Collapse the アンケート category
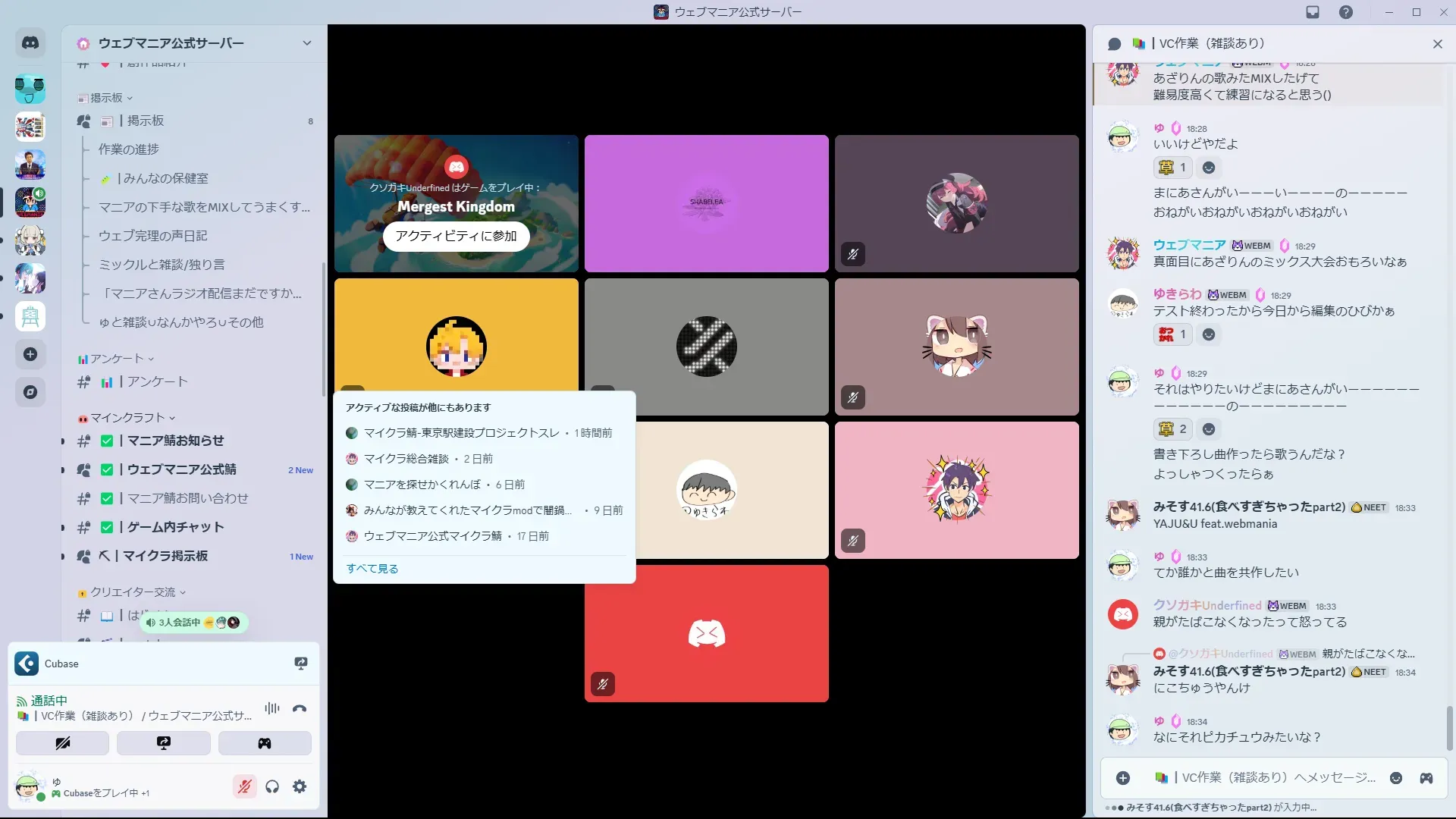 click(x=117, y=359)
